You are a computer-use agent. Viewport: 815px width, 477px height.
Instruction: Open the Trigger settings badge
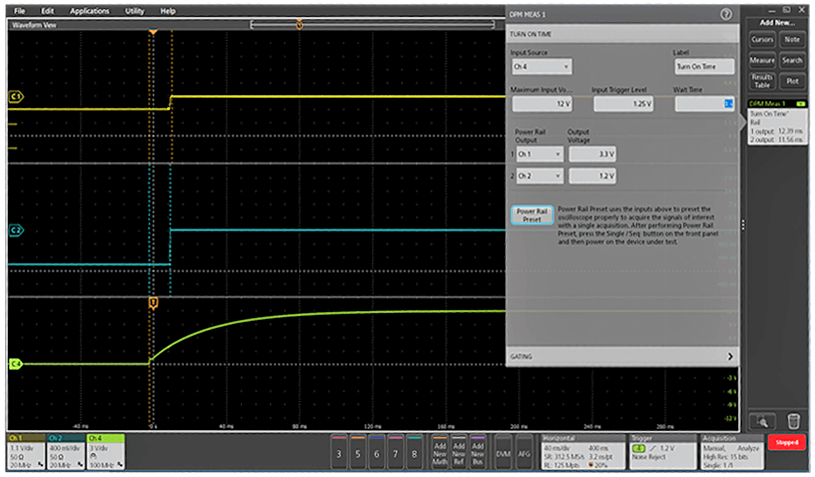pyautogui.click(x=662, y=452)
